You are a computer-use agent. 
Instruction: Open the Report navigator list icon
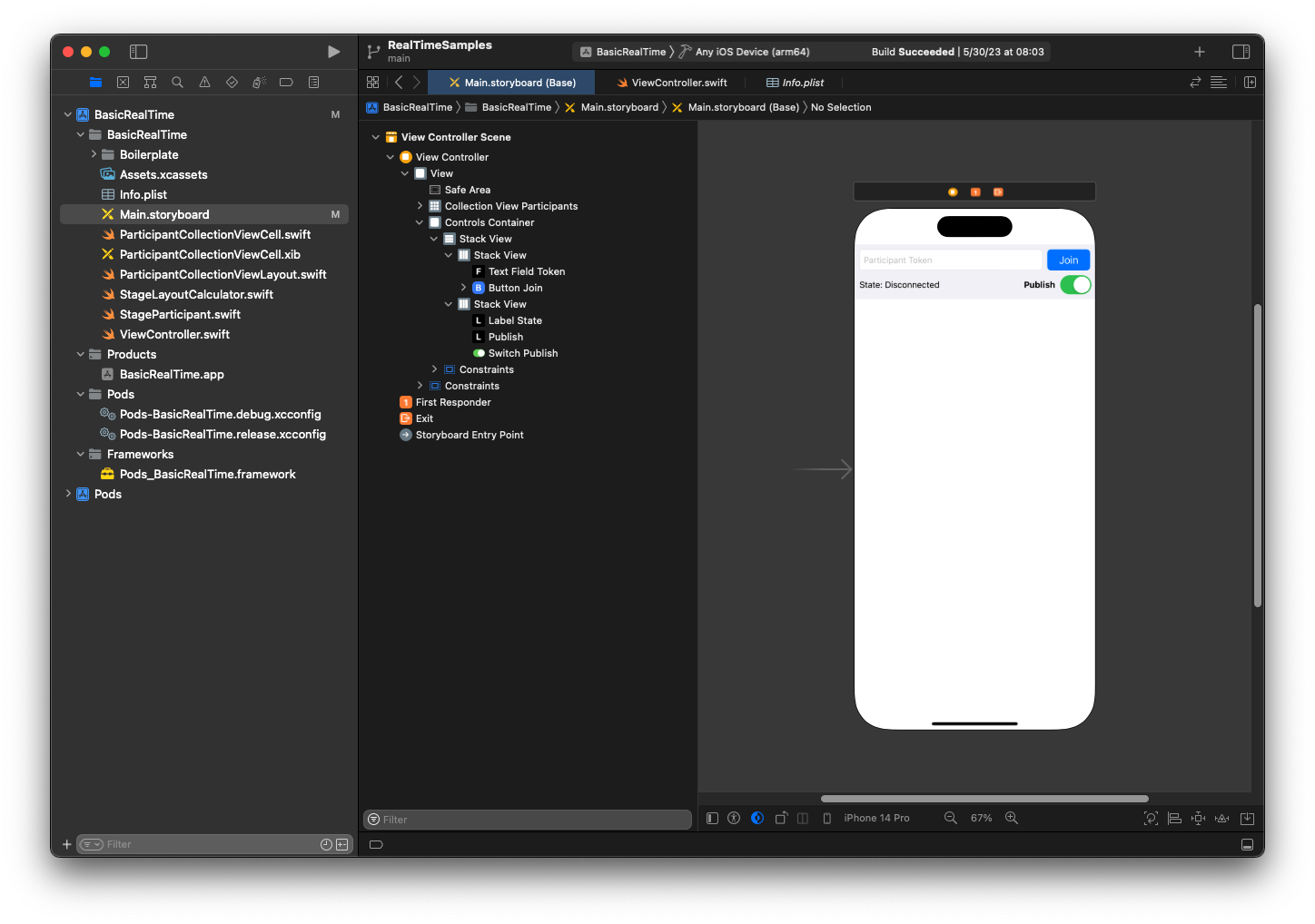(x=313, y=82)
